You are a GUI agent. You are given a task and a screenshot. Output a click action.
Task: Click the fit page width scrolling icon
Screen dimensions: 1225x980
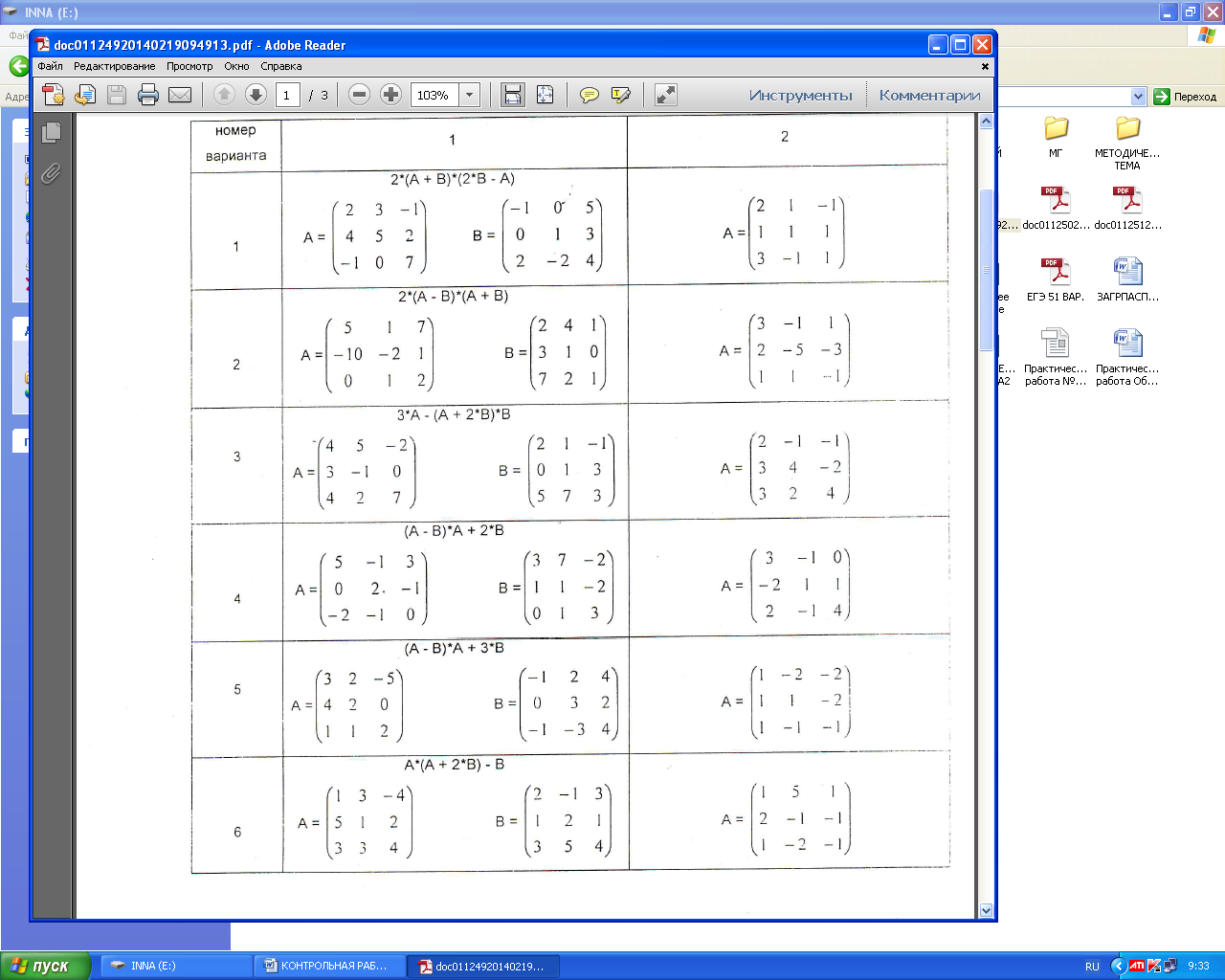click(x=513, y=95)
